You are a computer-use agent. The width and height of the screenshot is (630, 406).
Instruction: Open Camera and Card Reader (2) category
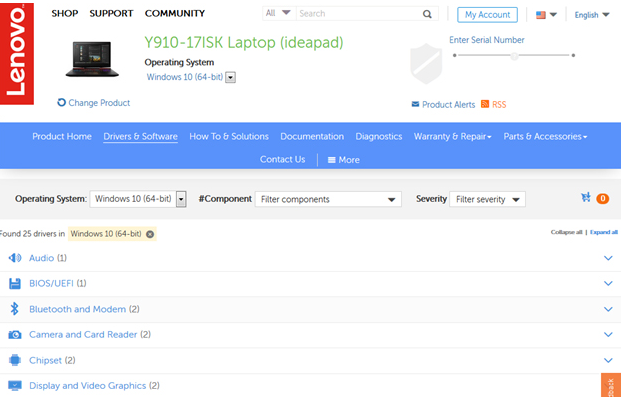coord(90,334)
